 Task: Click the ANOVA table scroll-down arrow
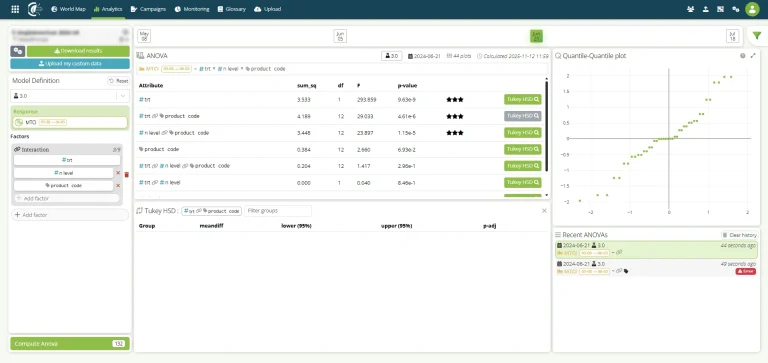tap(547, 195)
